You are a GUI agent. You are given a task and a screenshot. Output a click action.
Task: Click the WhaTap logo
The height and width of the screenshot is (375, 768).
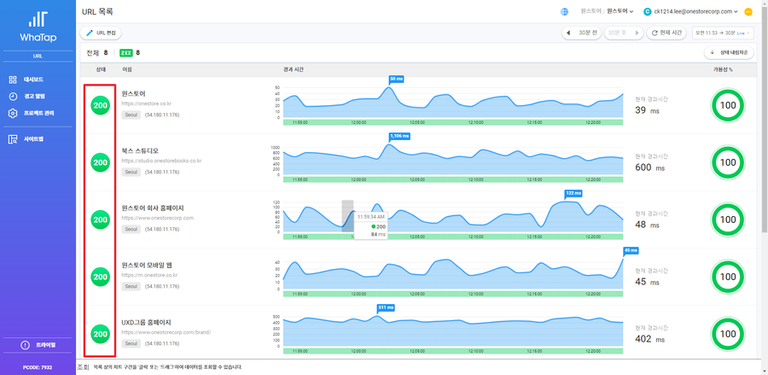coord(38,27)
